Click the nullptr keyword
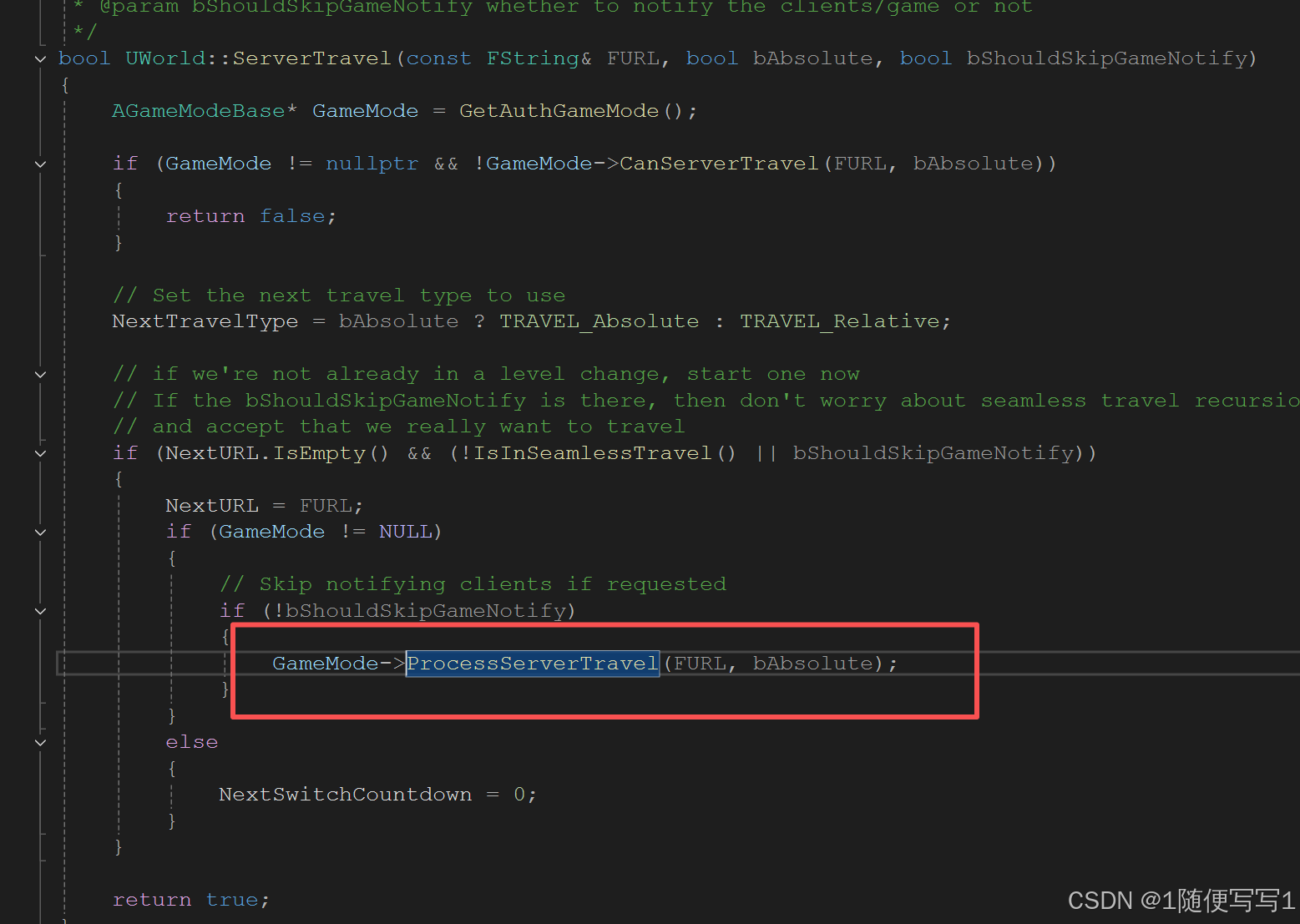Image resolution: width=1300 pixels, height=924 pixels. pyautogui.click(x=372, y=164)
